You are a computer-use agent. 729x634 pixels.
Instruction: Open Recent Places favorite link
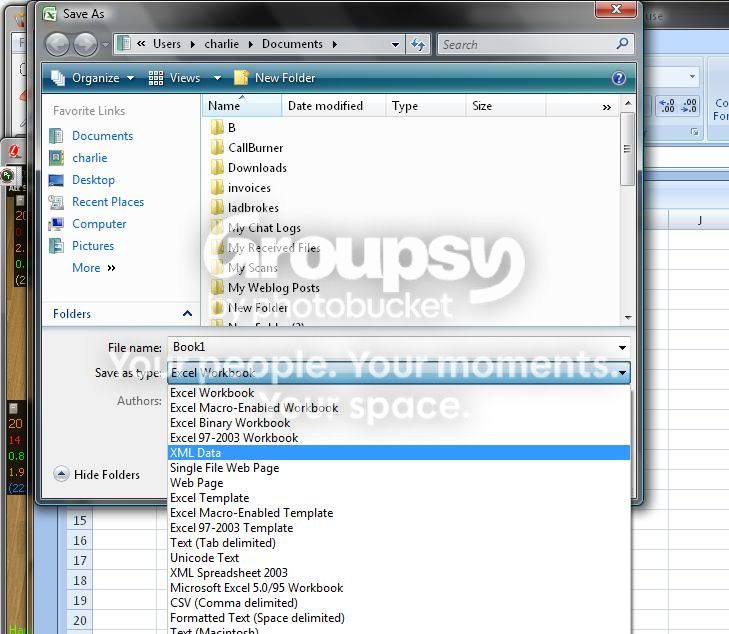click(x=108, y=202)
